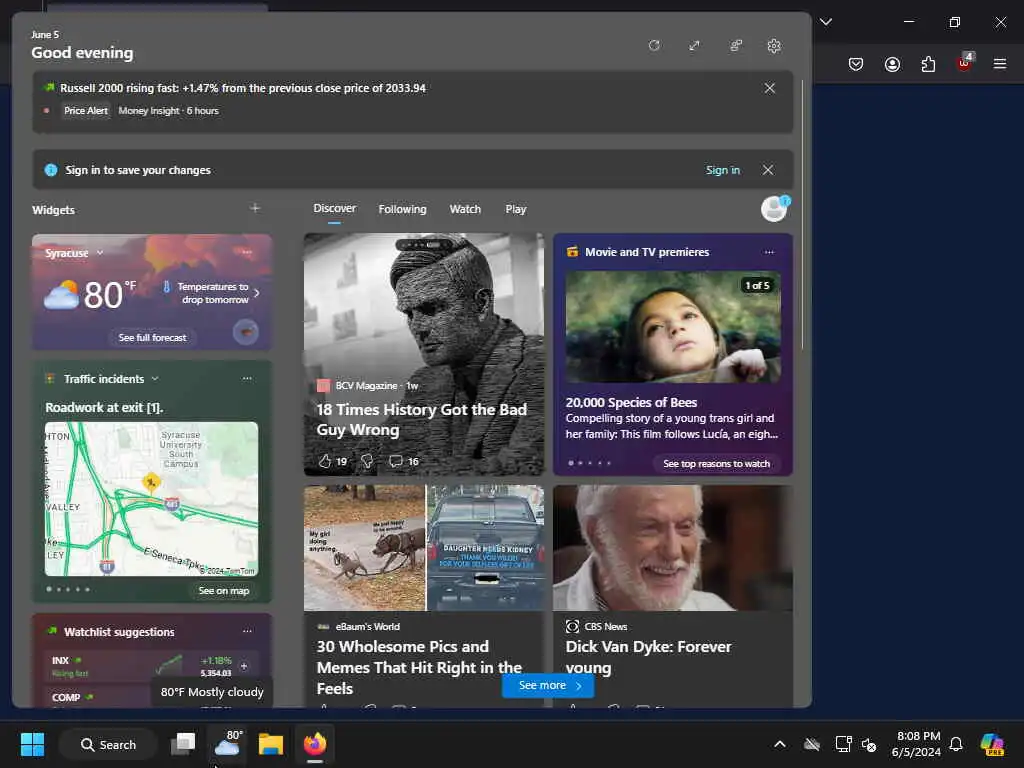
Task: Click Sign in link
Action: coord(723,170)
